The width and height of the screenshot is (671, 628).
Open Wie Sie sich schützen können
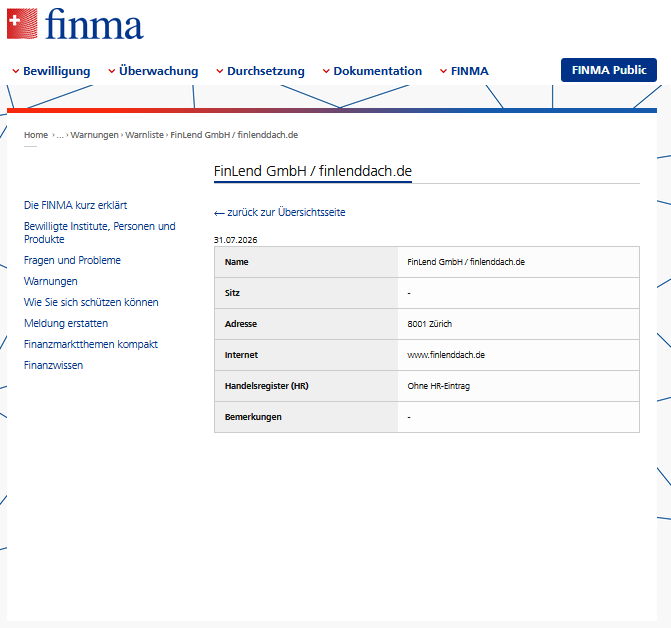pos(91,302)
